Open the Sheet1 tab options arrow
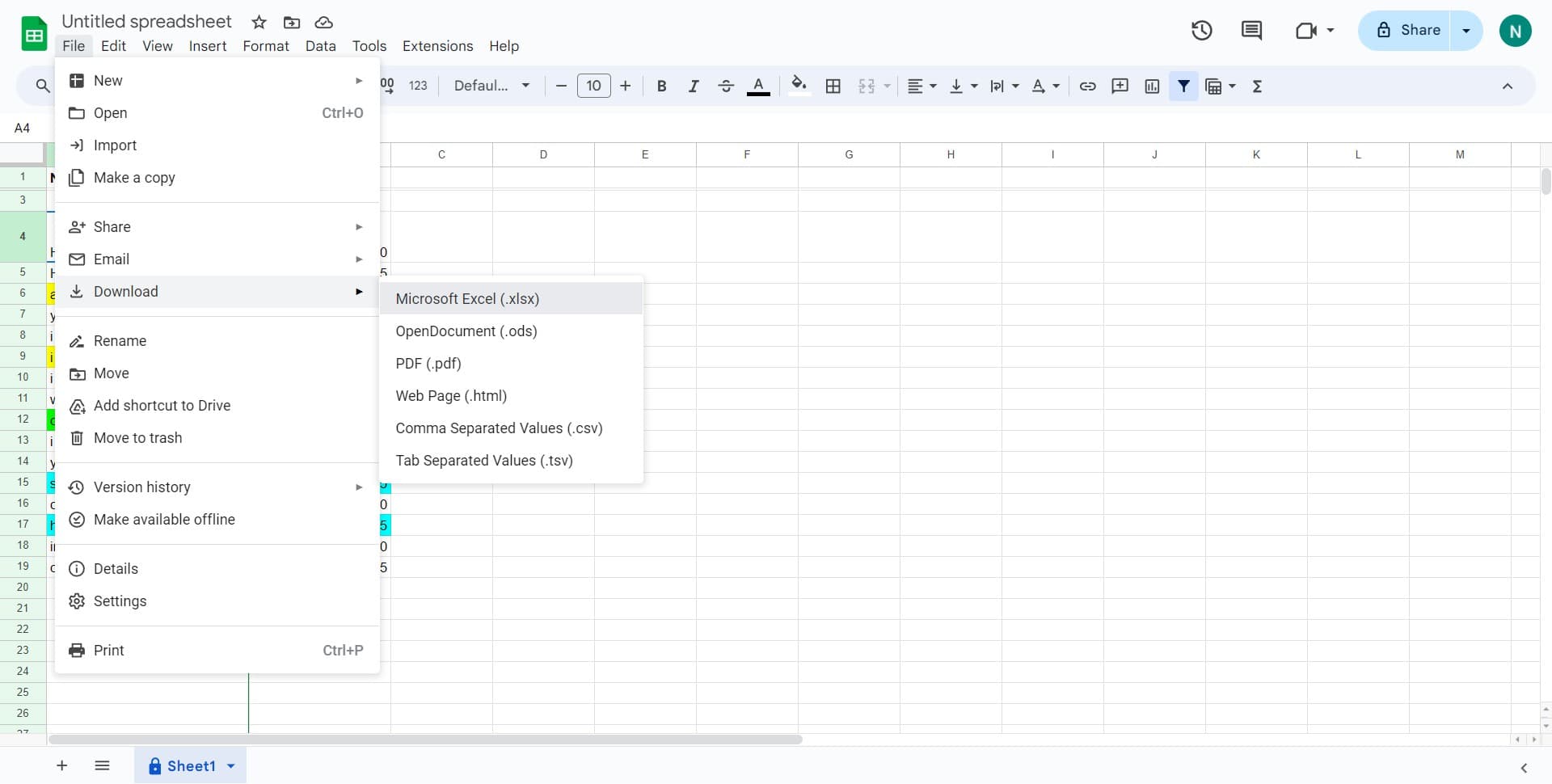Image resolution: width=1552 pixels, height=784 pixels. coord(231,766)
